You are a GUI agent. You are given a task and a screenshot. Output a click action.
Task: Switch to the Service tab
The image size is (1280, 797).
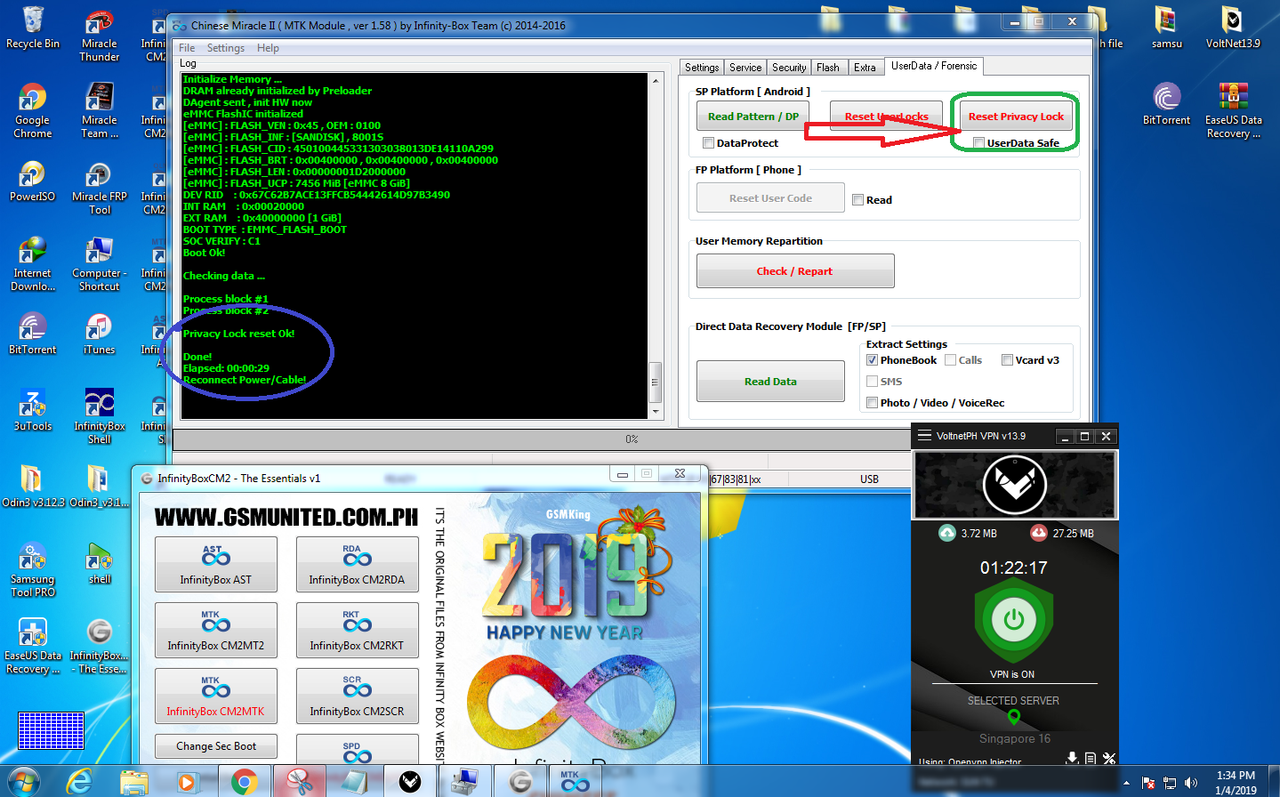coord(745,67)
